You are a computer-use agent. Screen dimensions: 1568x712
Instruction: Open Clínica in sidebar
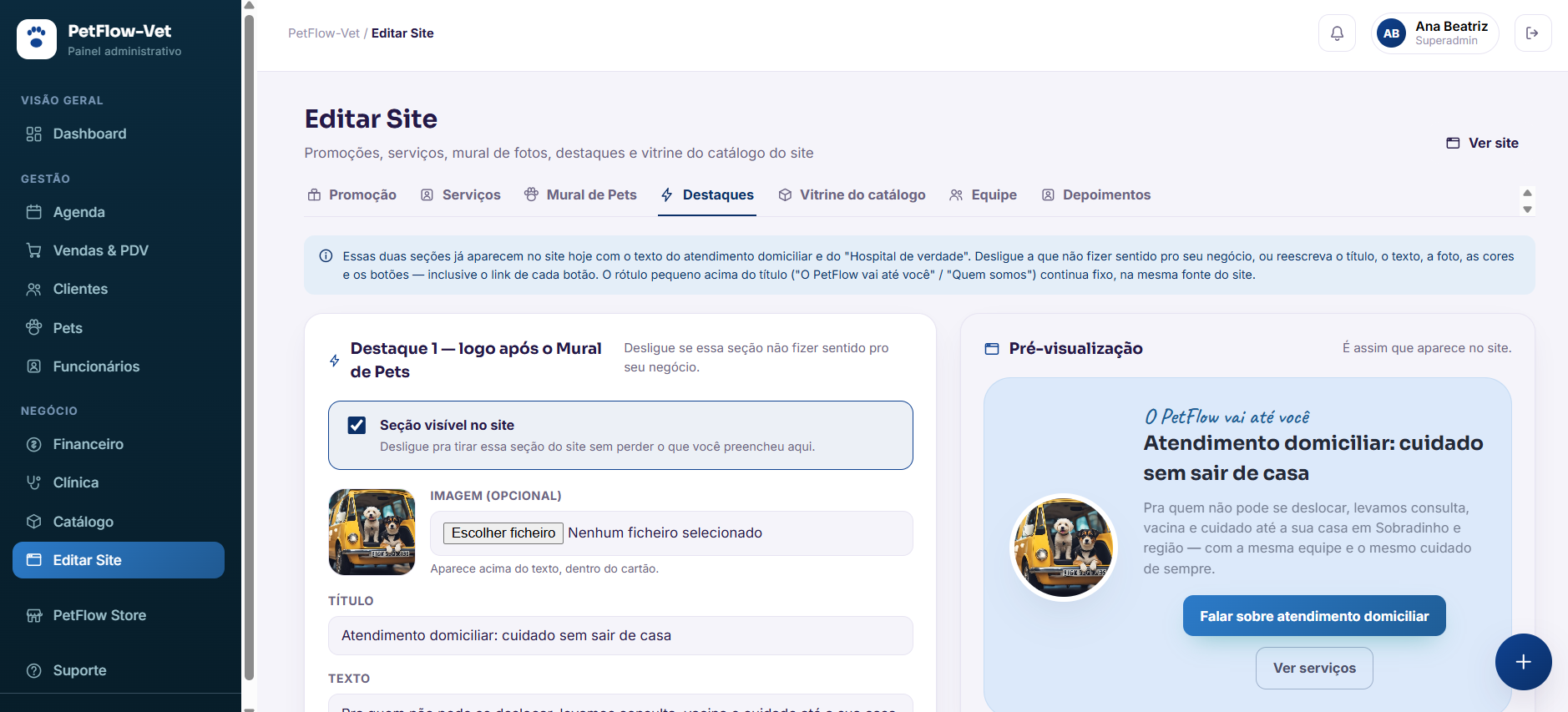click(x=119, y=482)
